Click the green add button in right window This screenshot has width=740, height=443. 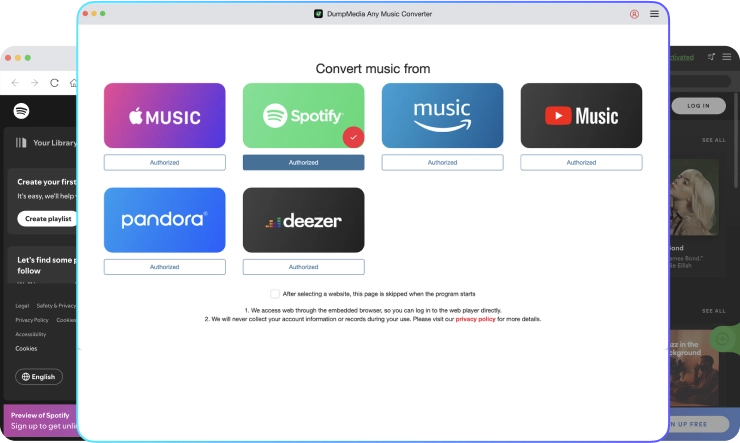tap(723, 338)
